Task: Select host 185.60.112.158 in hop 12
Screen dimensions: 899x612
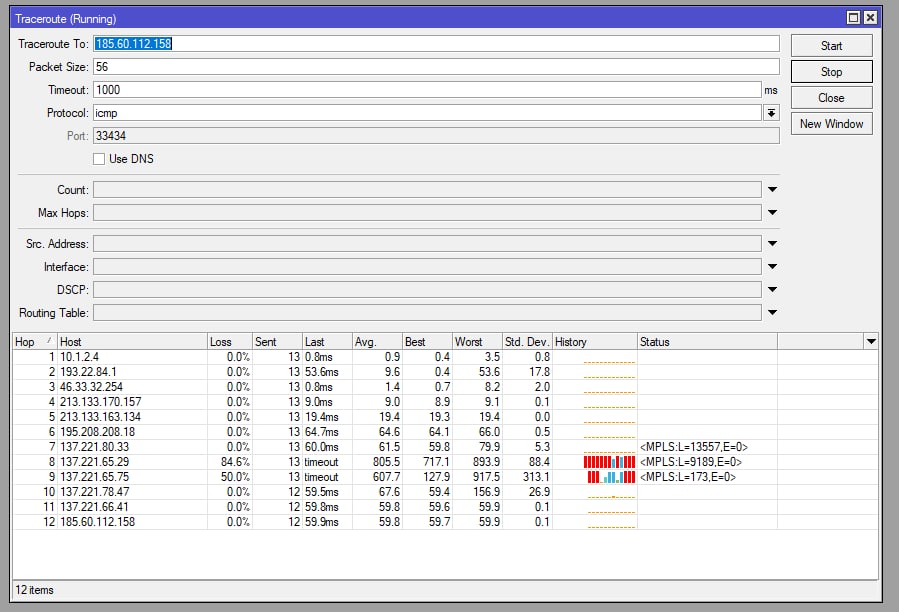Action: 97,522
